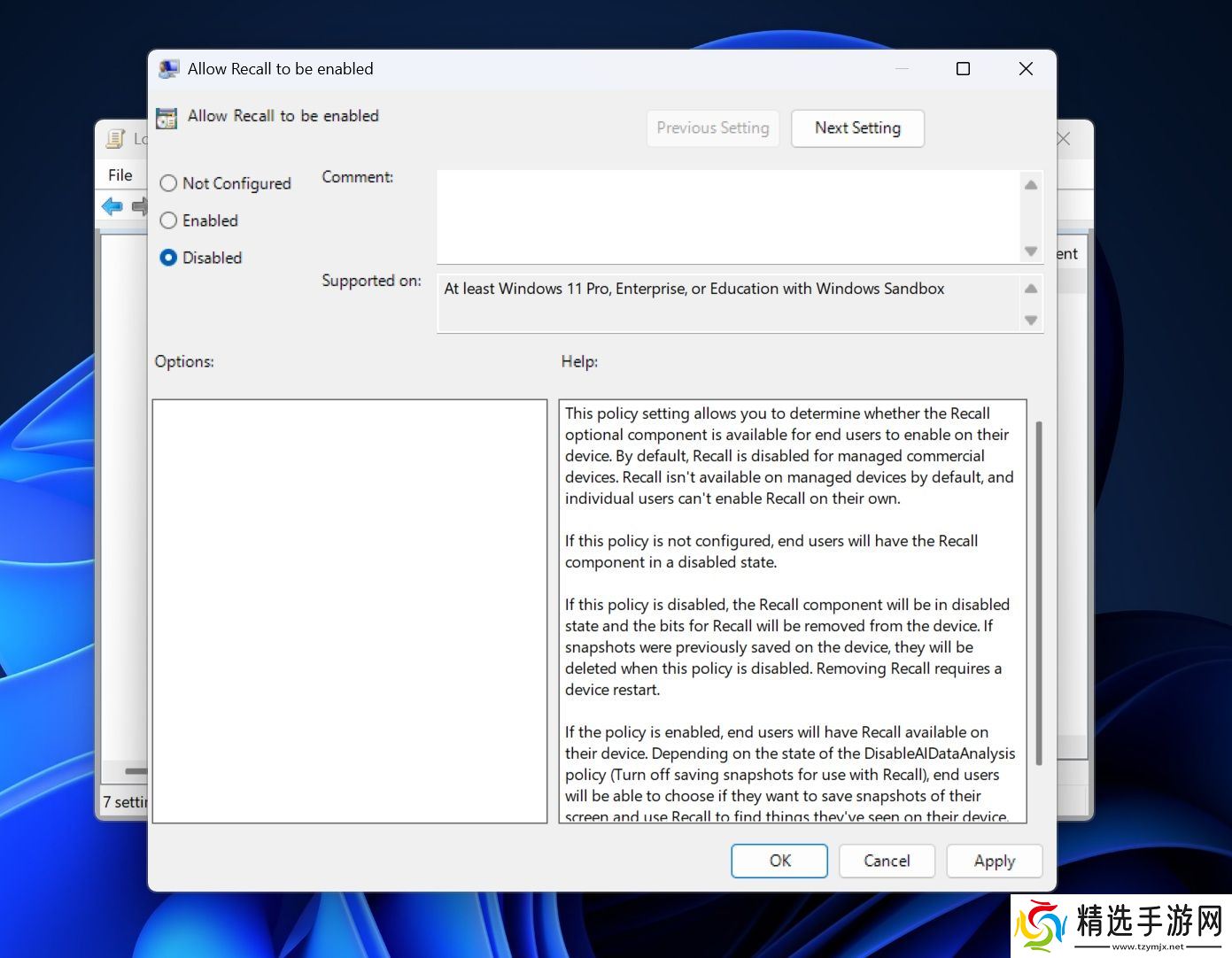Confirm with the OK button
Image resolution: width=1232 pixels, height=958 pixels.
tap(779, 861)
